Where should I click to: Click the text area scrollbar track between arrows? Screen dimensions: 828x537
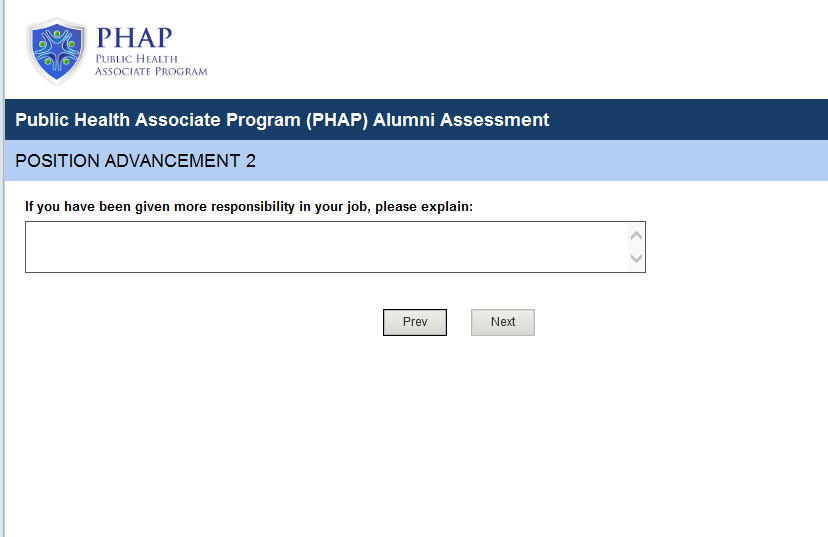tap(637, 246)
